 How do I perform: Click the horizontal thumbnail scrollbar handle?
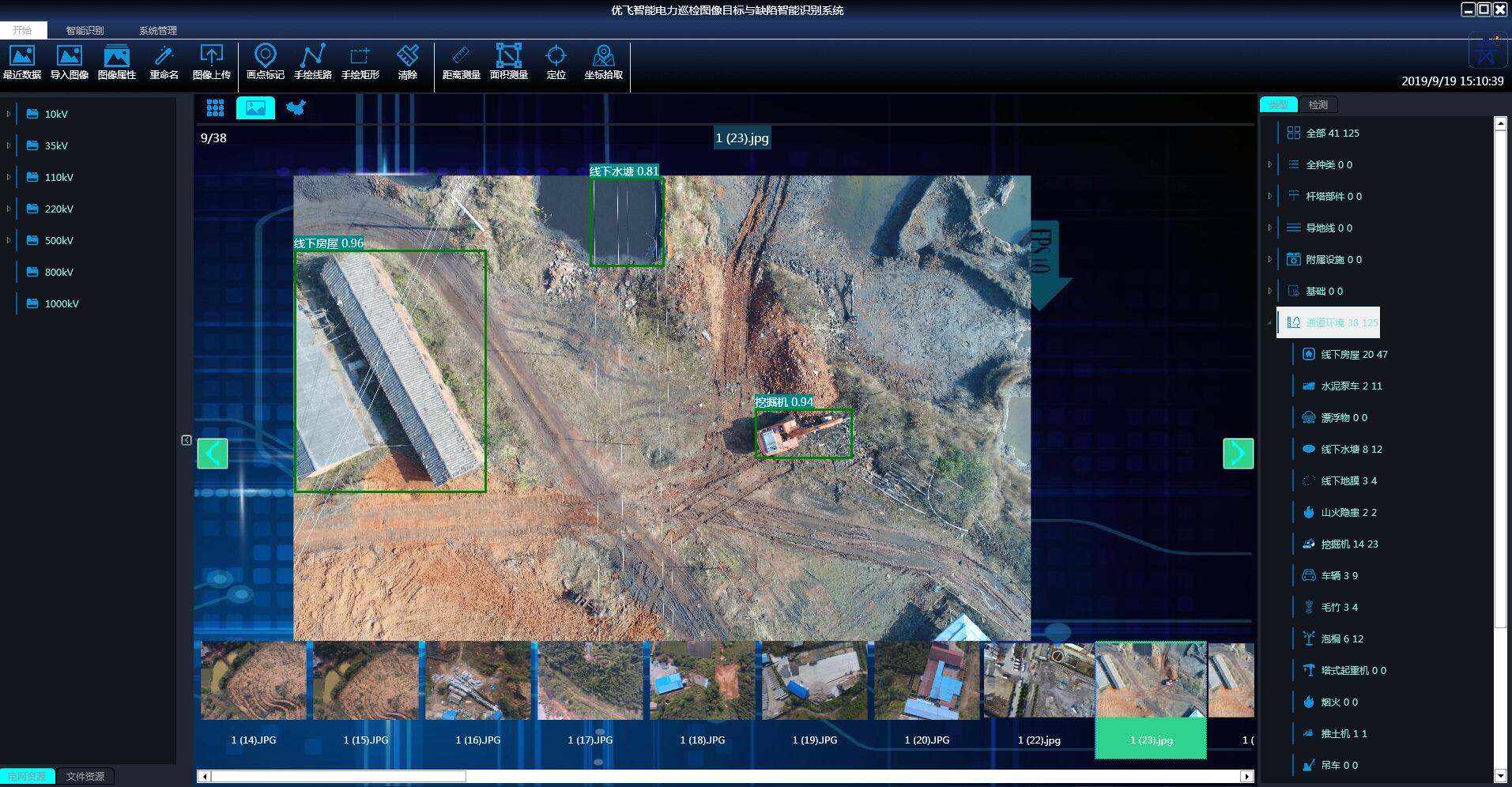[x=338, y=776]
